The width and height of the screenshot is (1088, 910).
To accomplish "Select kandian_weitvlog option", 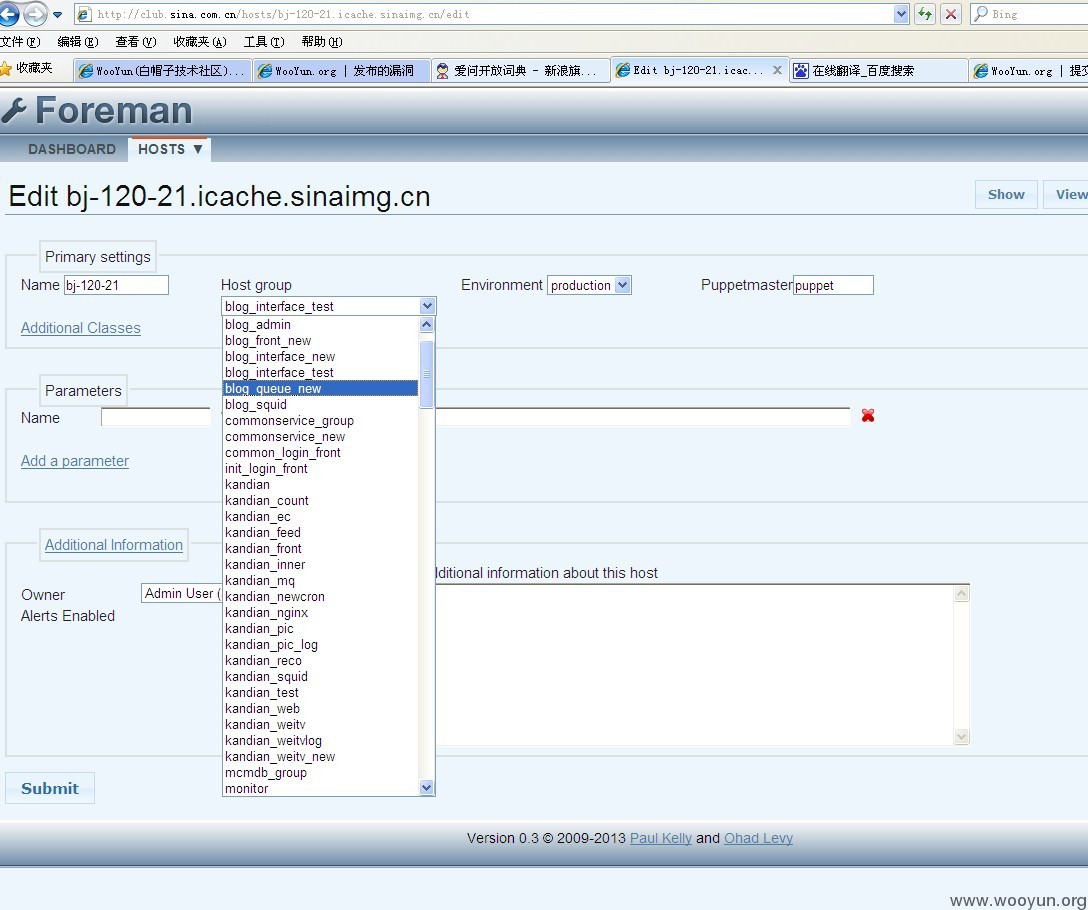I will [321, 740].
